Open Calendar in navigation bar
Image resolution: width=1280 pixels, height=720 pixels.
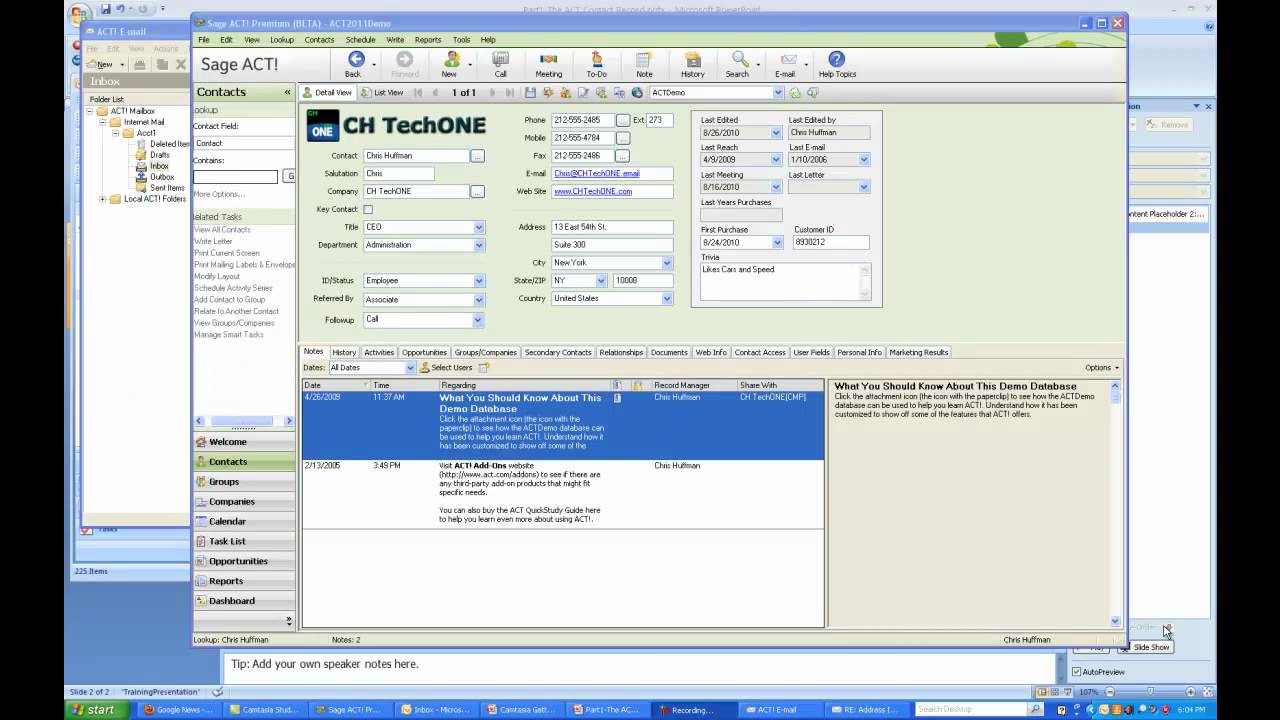click(x=244, y=522)
